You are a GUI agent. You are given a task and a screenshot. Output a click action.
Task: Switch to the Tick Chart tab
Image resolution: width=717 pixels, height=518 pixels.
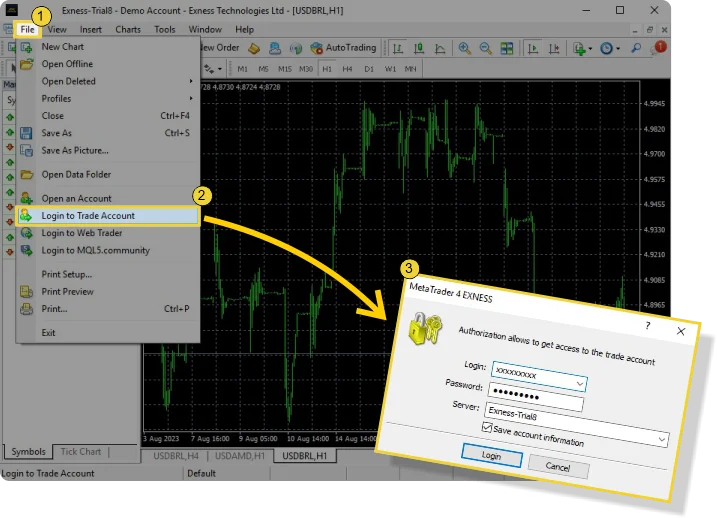click(x=81, y=452)
